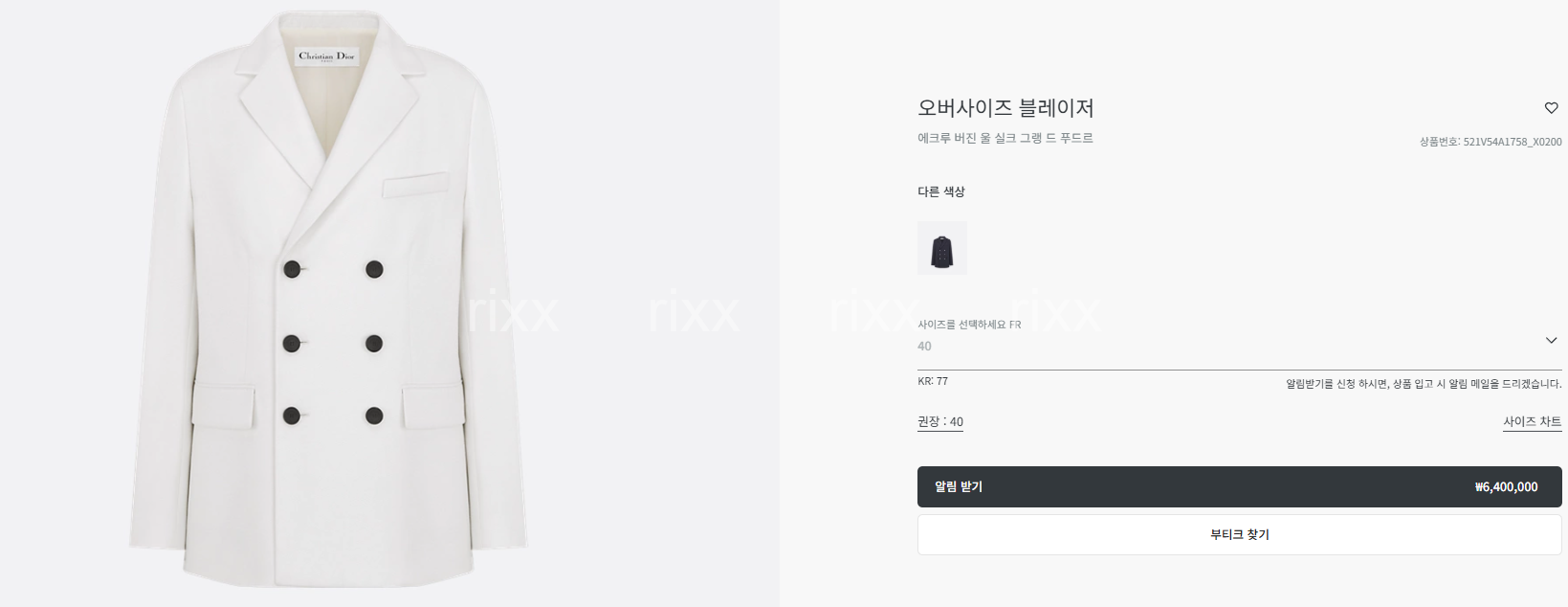1568x607 pixels.
Task: Select the navy blazer color variant
Action: [941, 248]
